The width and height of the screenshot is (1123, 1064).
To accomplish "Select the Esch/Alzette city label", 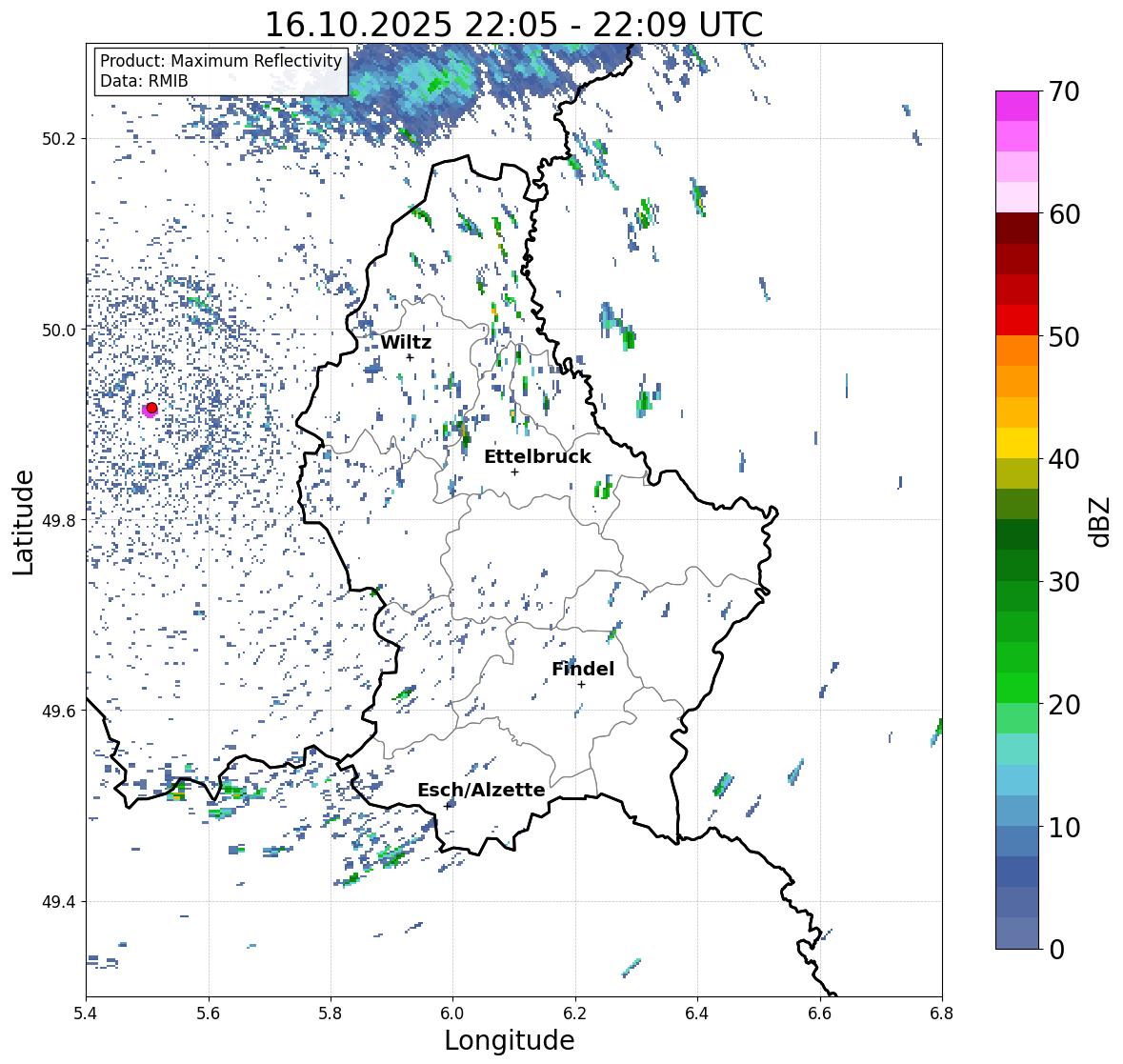I will click(481, 790).
